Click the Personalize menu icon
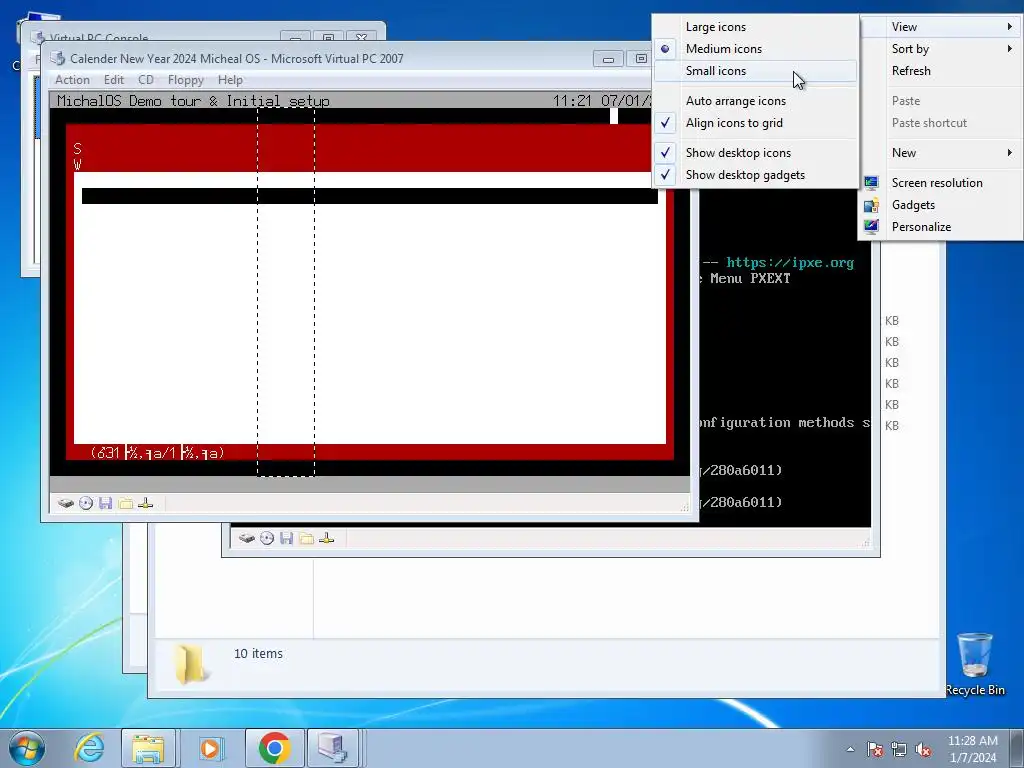Viewport: 1024px width, 768px height. point(871,227)
